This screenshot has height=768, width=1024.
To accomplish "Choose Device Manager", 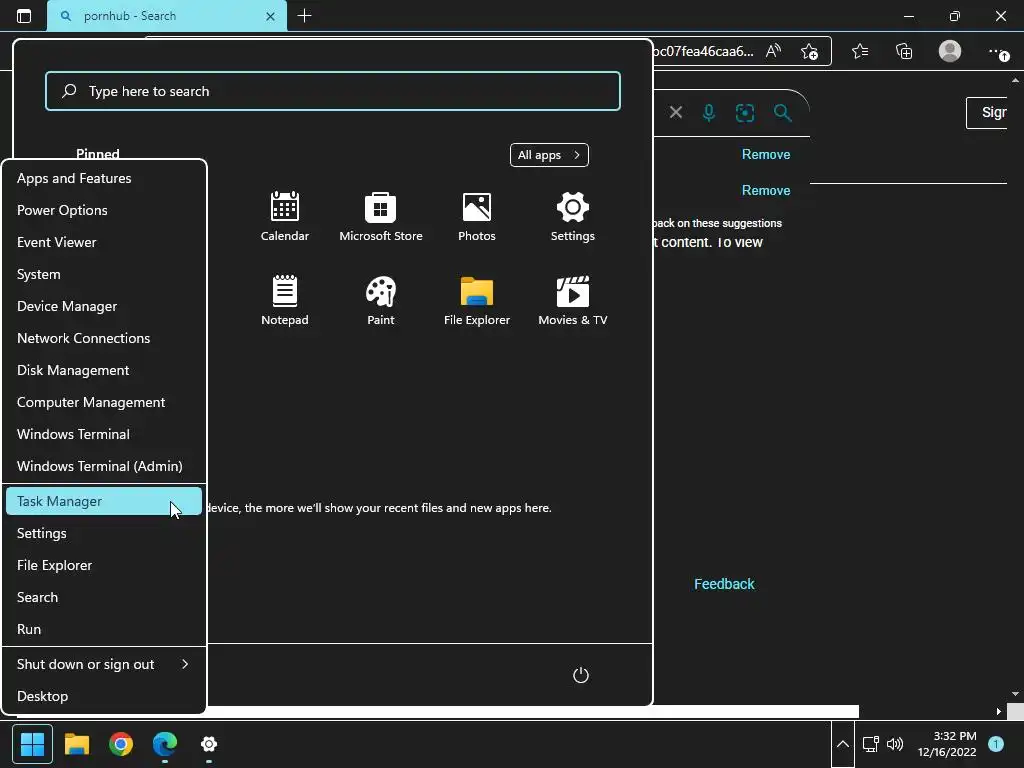I will click(104, 306).
